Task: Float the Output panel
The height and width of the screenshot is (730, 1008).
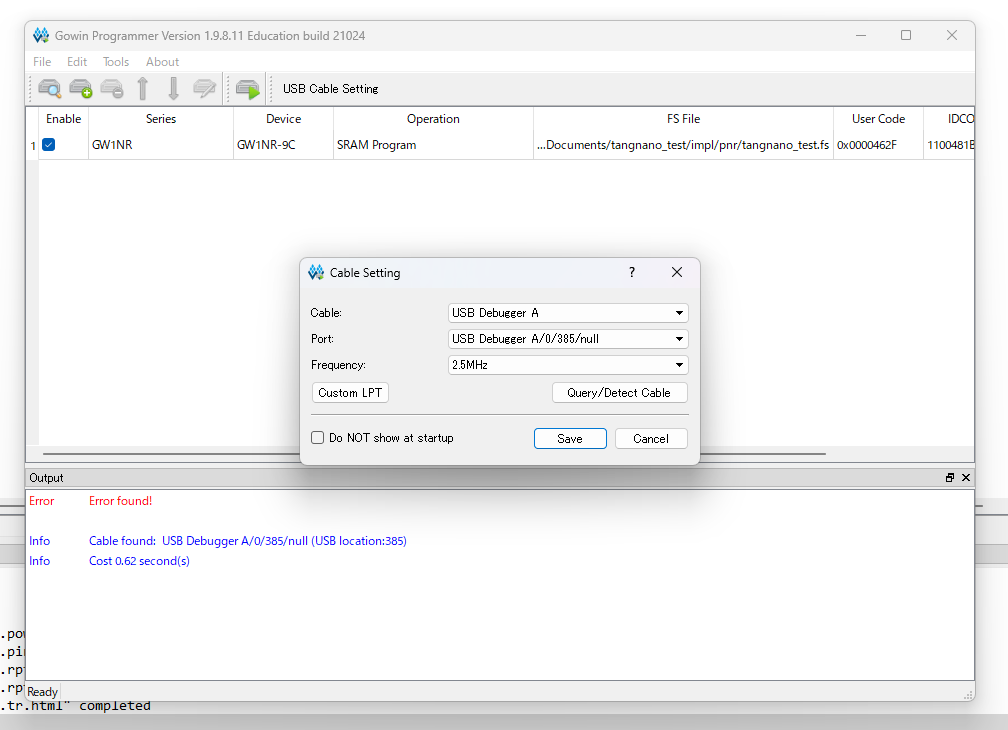Action: pos(950,477)
